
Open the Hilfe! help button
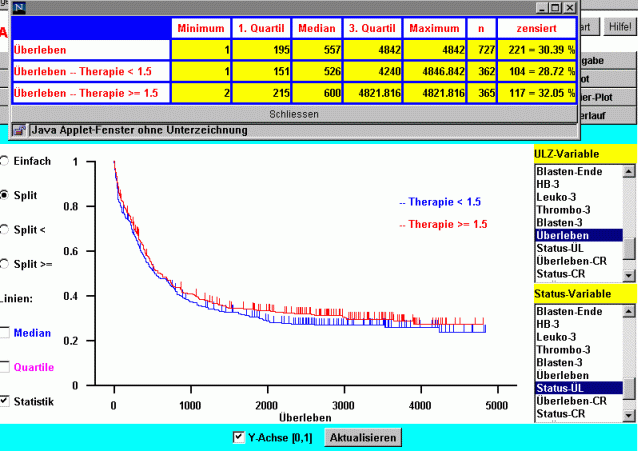(617, 26)
